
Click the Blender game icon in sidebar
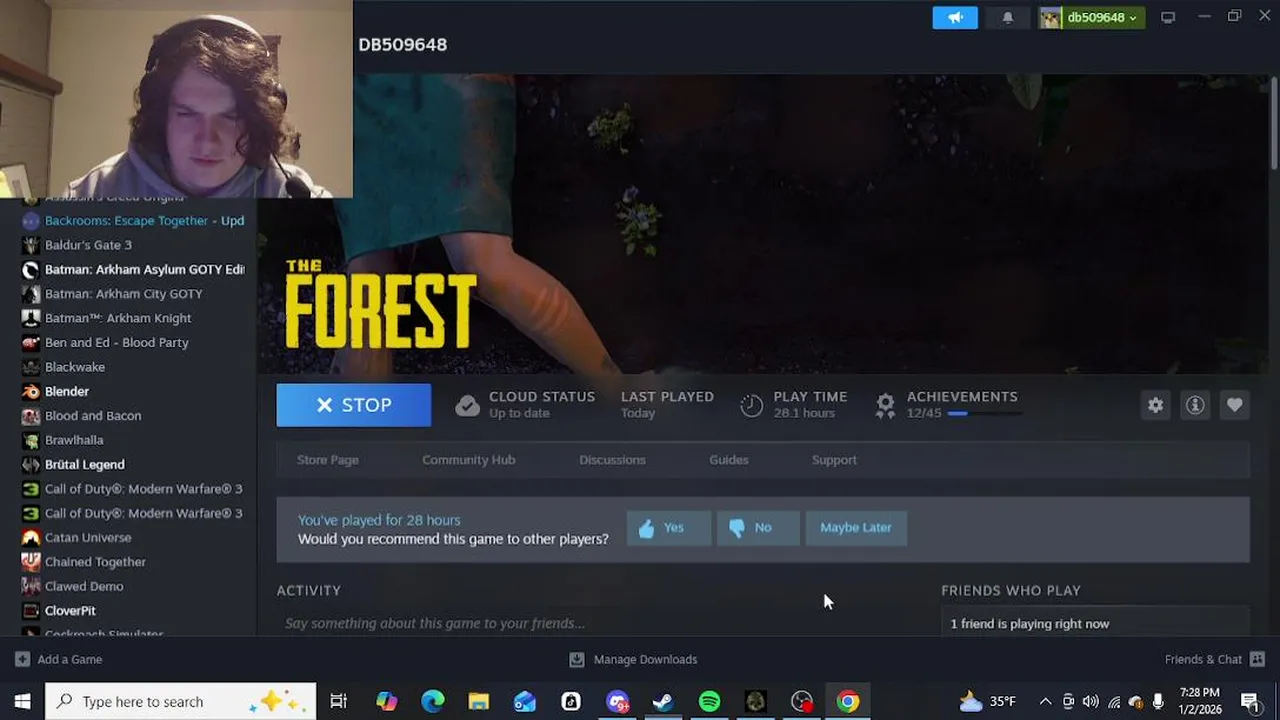(30, 391)
